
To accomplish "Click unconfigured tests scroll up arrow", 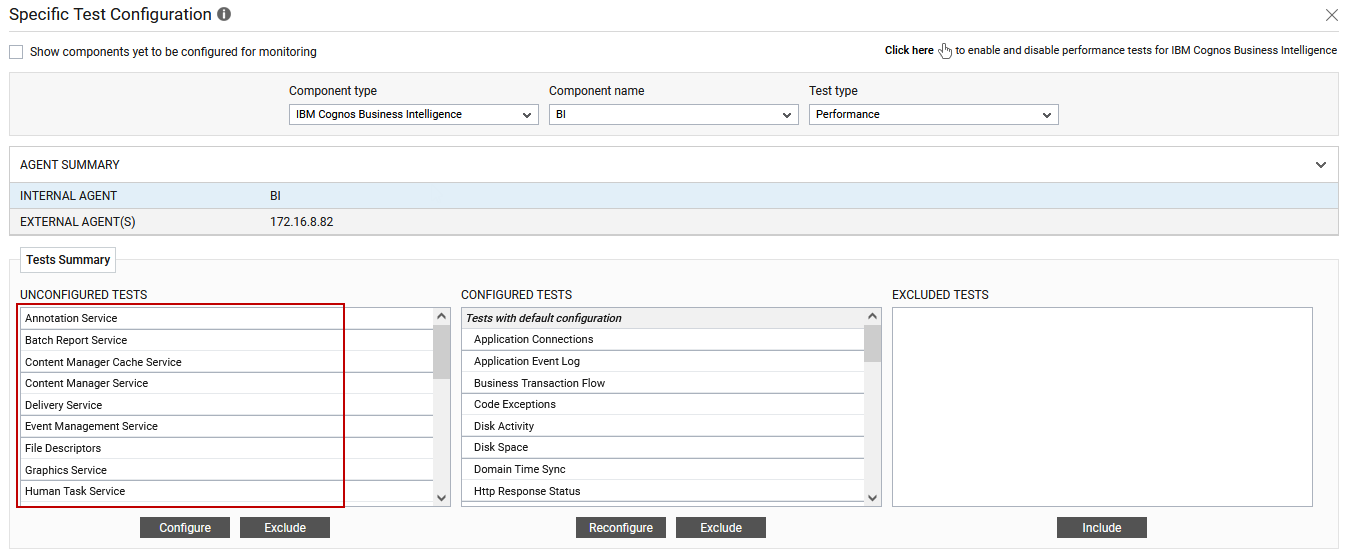I will click(x=442, y=316).
